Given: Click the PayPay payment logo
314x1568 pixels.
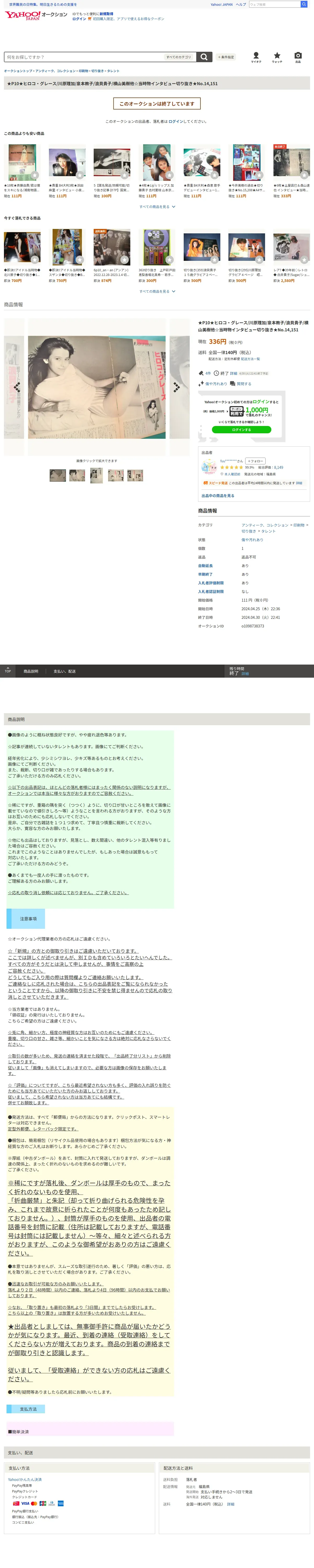Looking at the screenshot, I should pos(16,1503).
